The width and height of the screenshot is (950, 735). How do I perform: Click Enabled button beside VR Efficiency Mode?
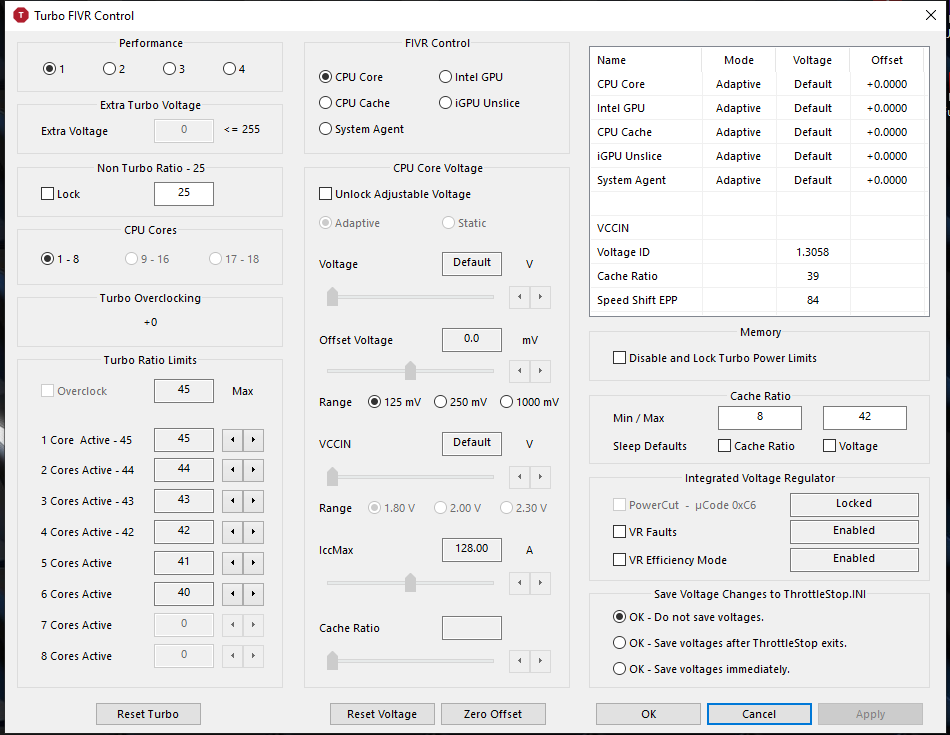(x=854, y=559)
